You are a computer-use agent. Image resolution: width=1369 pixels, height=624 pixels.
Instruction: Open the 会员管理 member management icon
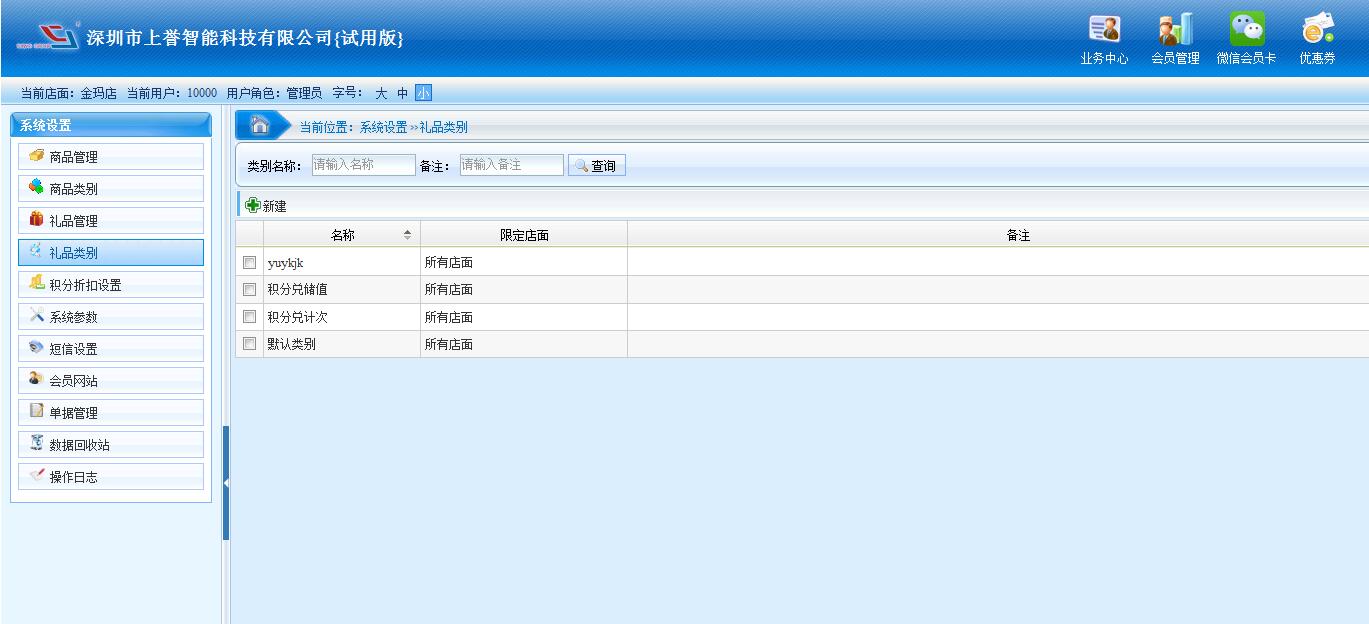(x=1175, y=29)
